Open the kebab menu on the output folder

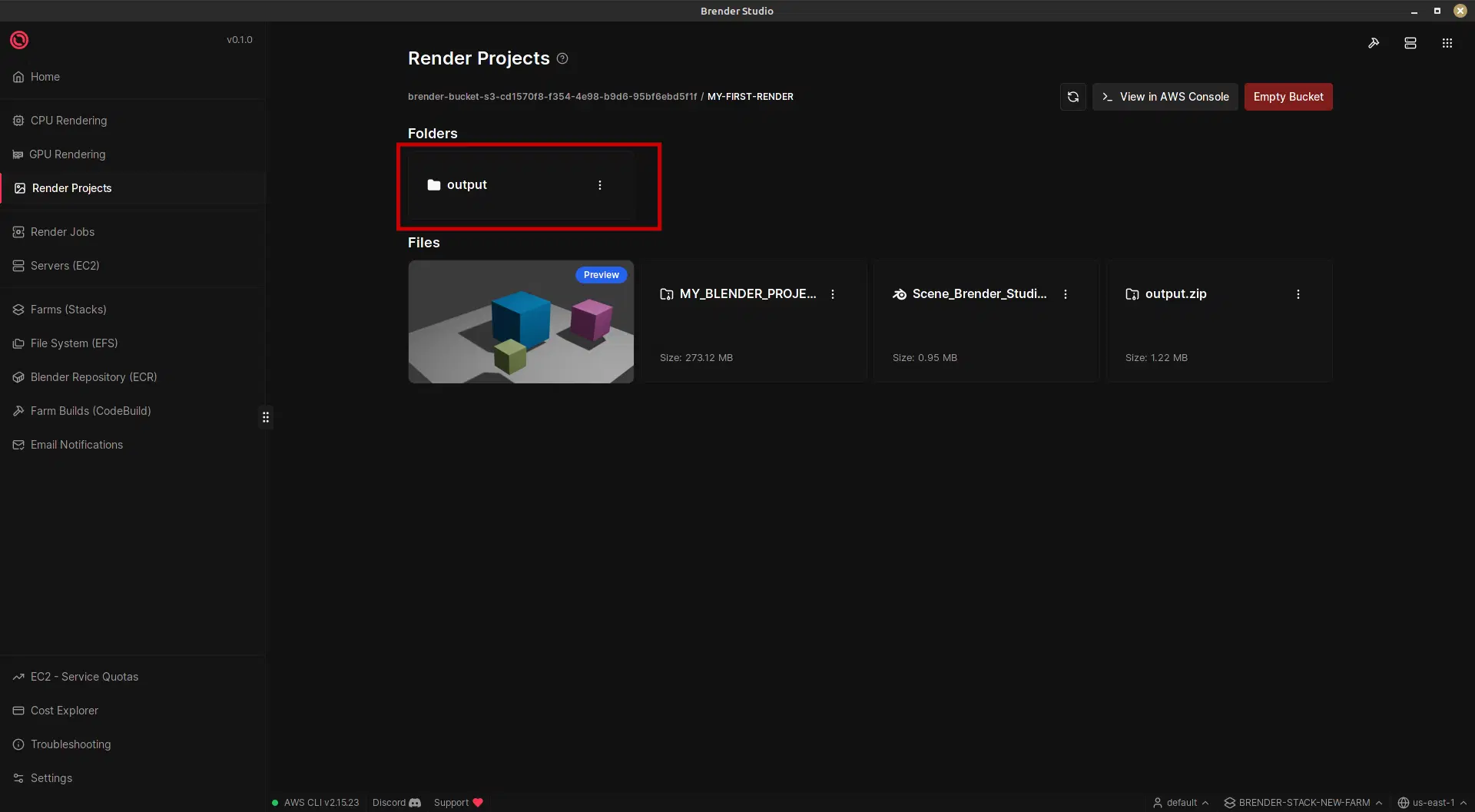tap(600, 184)
